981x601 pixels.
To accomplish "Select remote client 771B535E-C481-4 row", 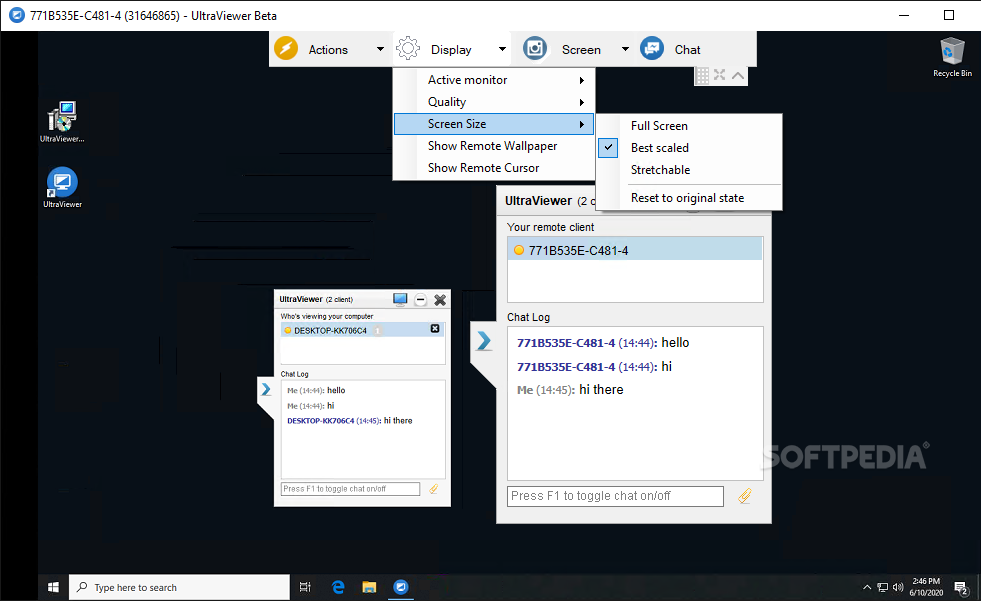I will click(x=634, y=250).
